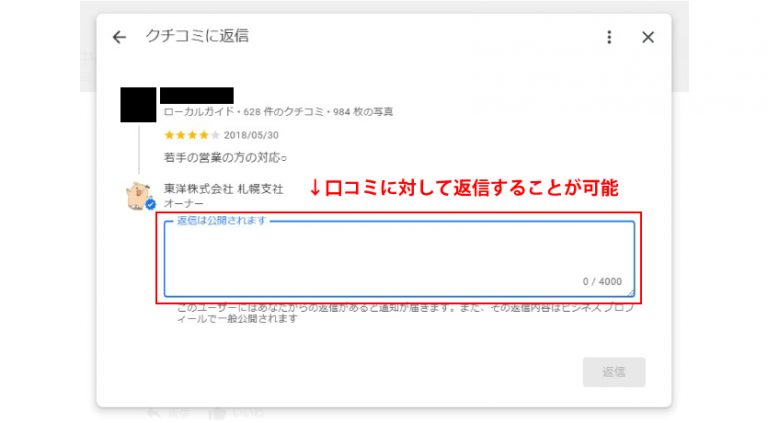The height and width of the screenshot is (423, 768).
Task: Click owner name 東洋株式会社 札幌支社
Action: click(x=224, y=188)
